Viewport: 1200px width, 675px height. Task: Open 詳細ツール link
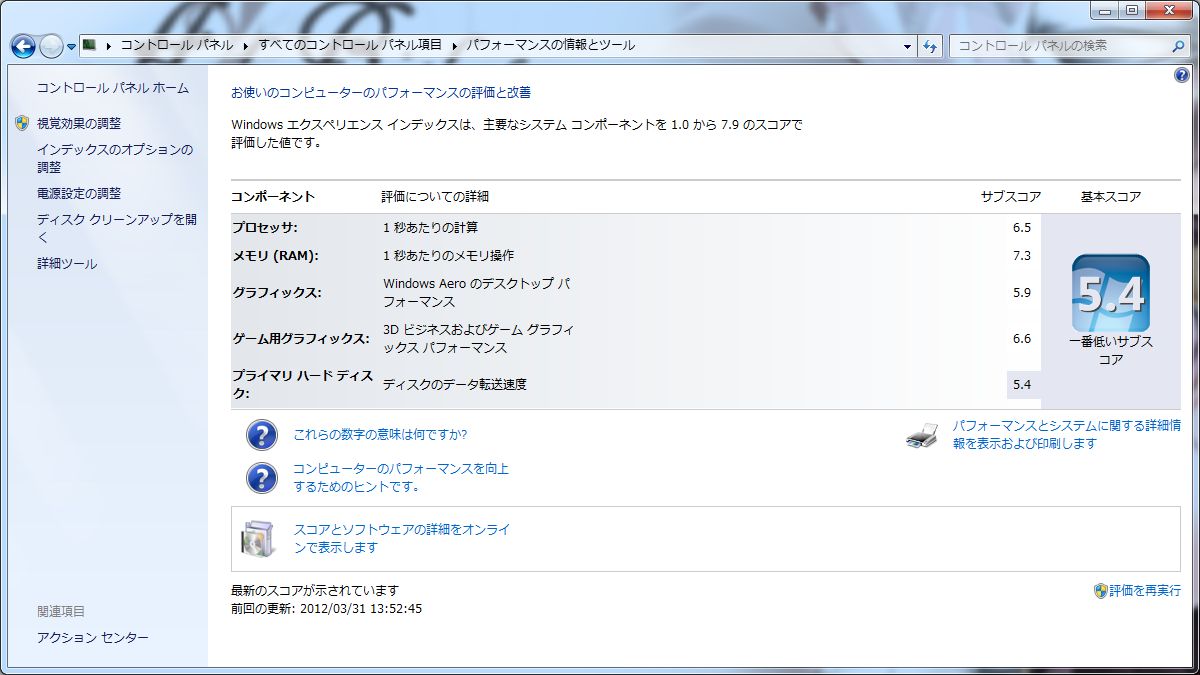(x=67, y=264)
